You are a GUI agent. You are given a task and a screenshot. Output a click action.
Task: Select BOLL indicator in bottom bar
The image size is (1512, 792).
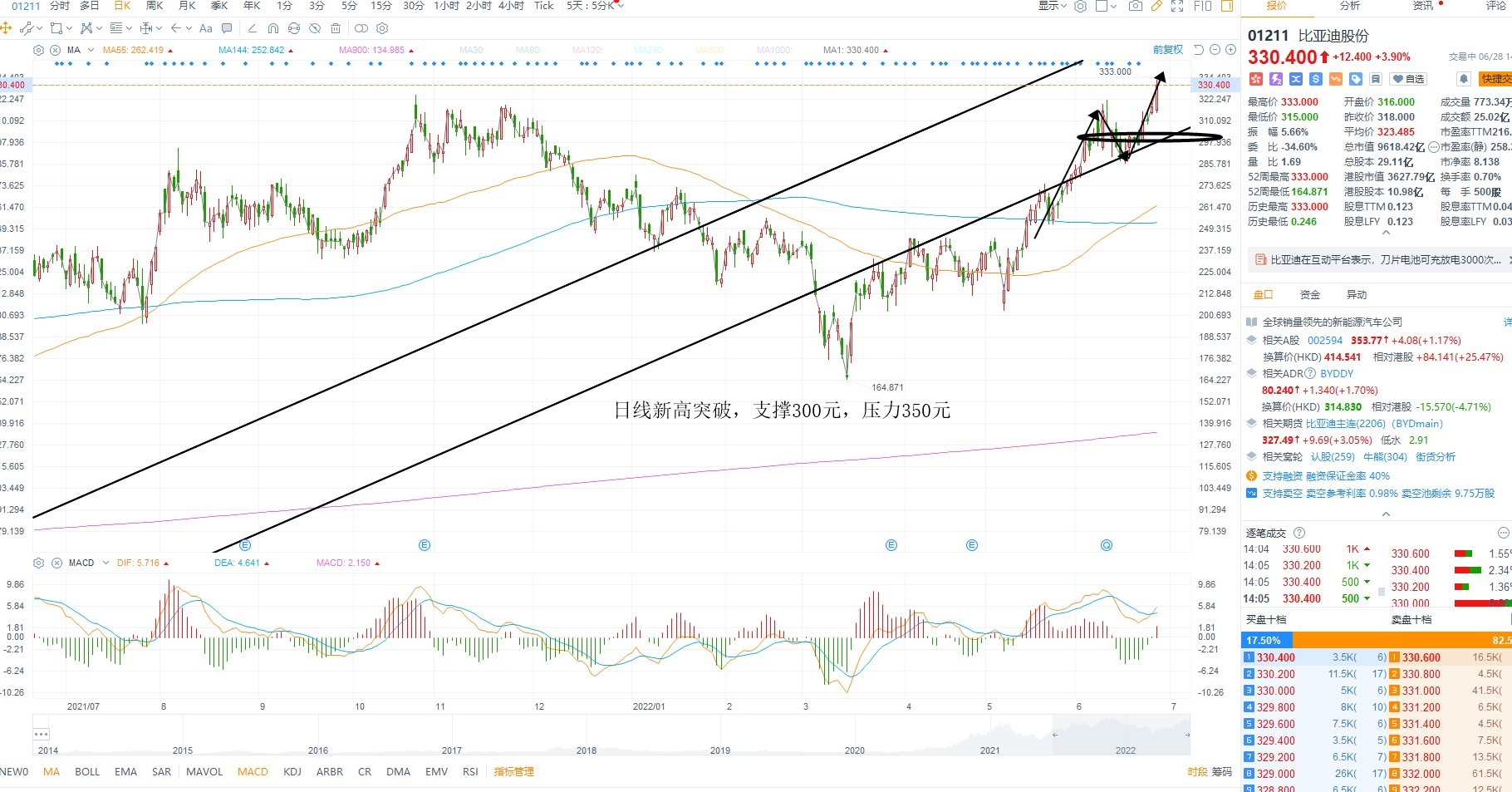click(87, 772)
